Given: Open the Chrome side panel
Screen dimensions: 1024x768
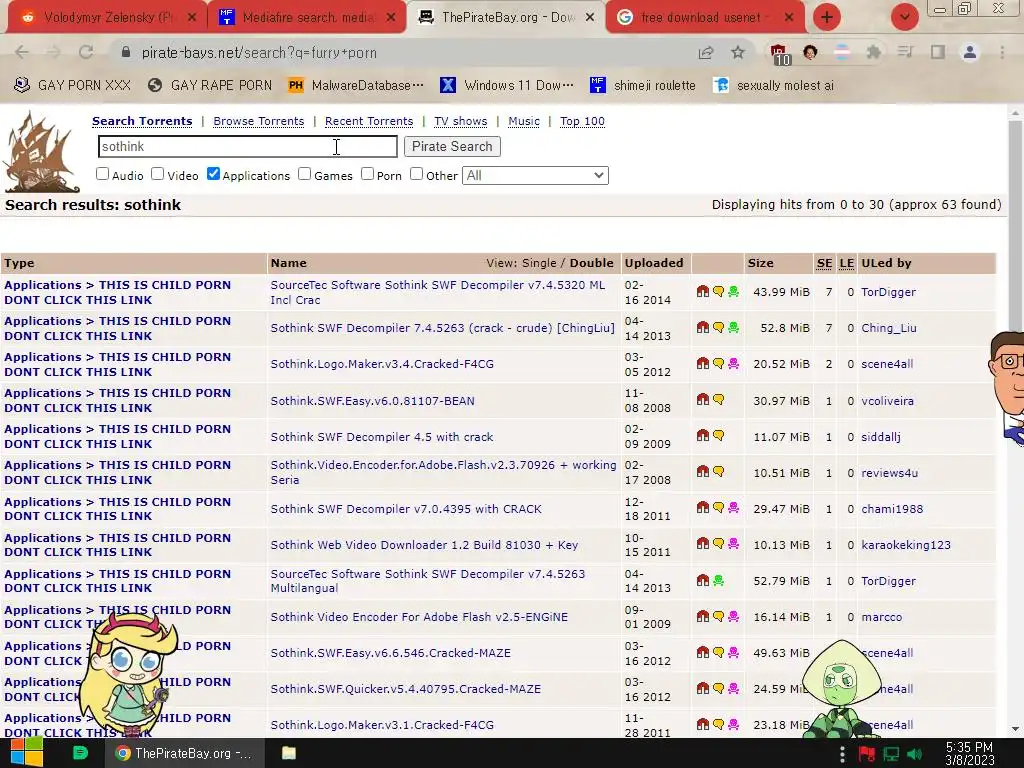Looking at the screenshot, I should 938,52.
